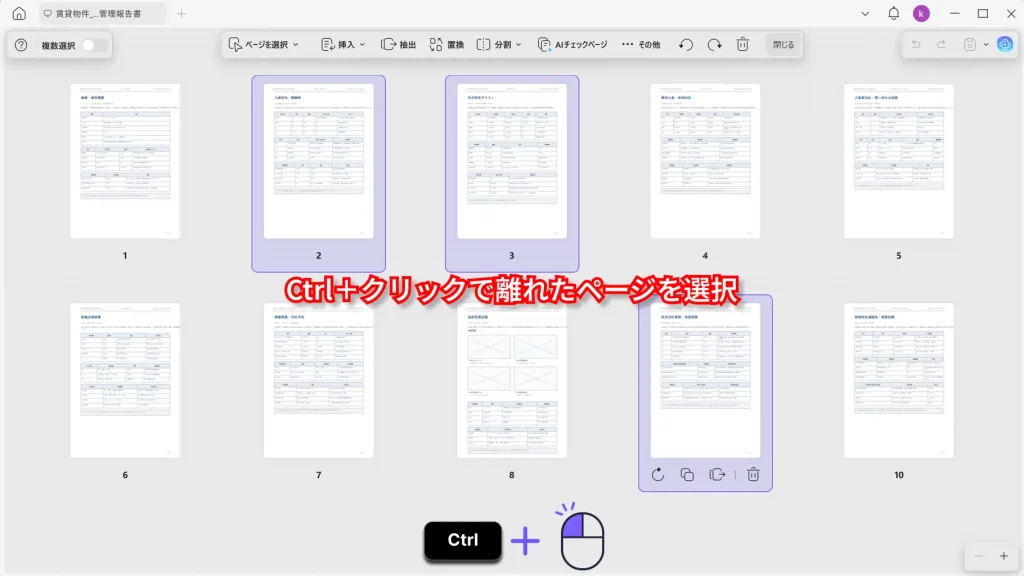Zoom out thumbnails with the minus button
Image resolution: width=1024 pixels, height=576 pixels.
point(978,556)
